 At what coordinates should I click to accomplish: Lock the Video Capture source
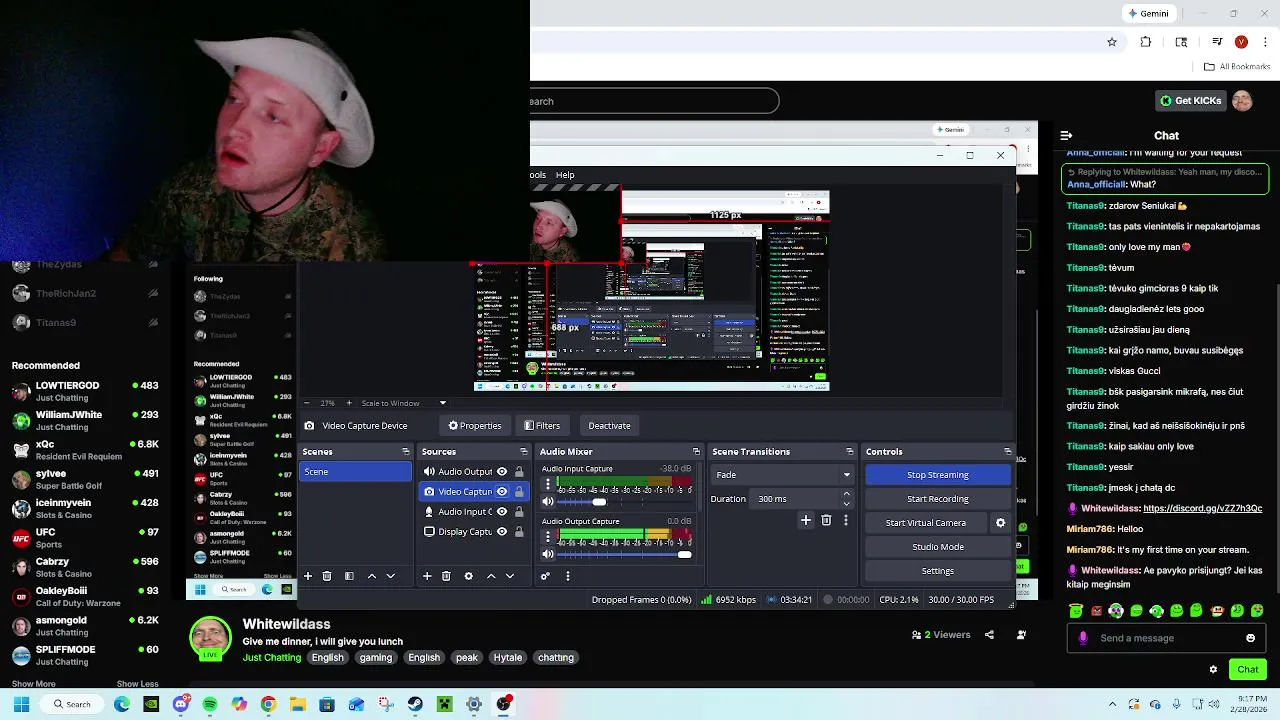click(519, 492)
